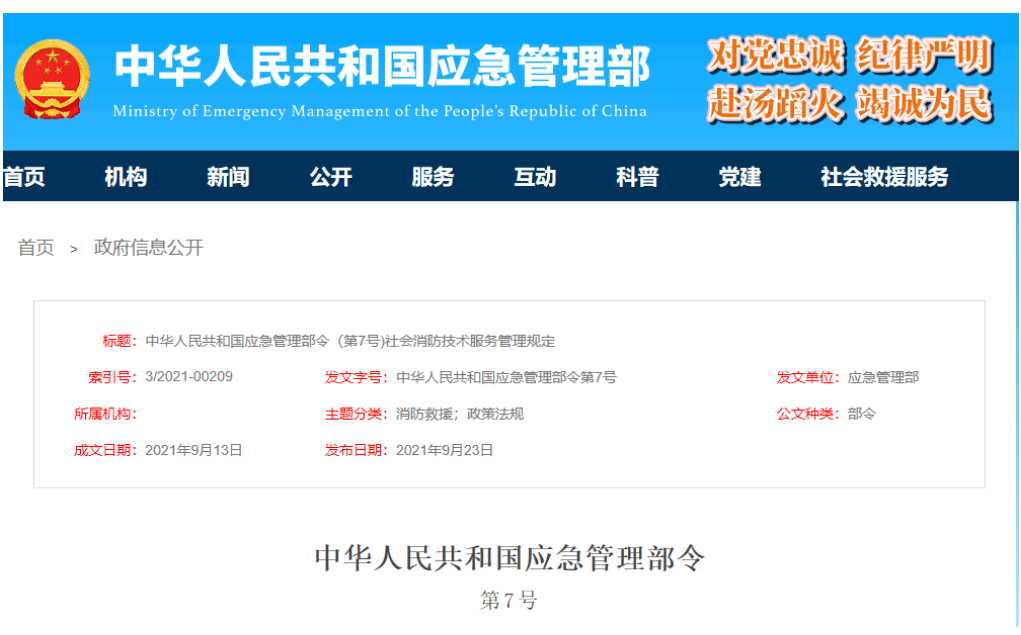Open the 互动 (Interaction) navigation item
Image resolution: width=1021 pixels, height=635 pixels.
(533, 177)
